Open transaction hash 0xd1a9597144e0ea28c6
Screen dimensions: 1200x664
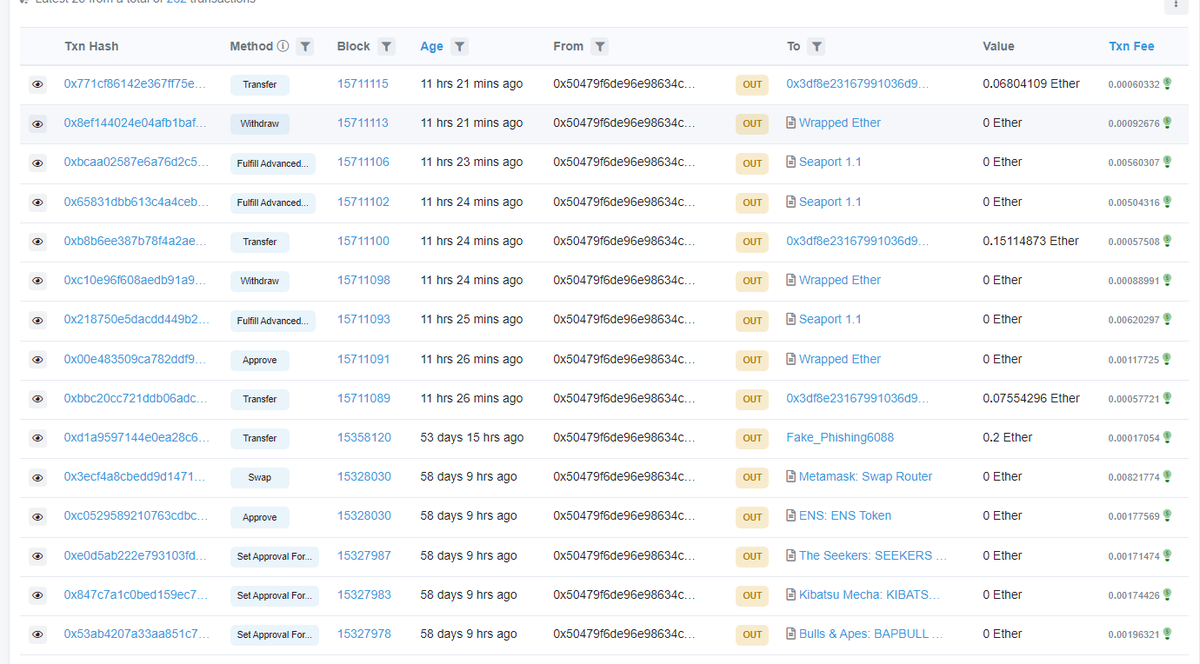click(x=137, y=437)
